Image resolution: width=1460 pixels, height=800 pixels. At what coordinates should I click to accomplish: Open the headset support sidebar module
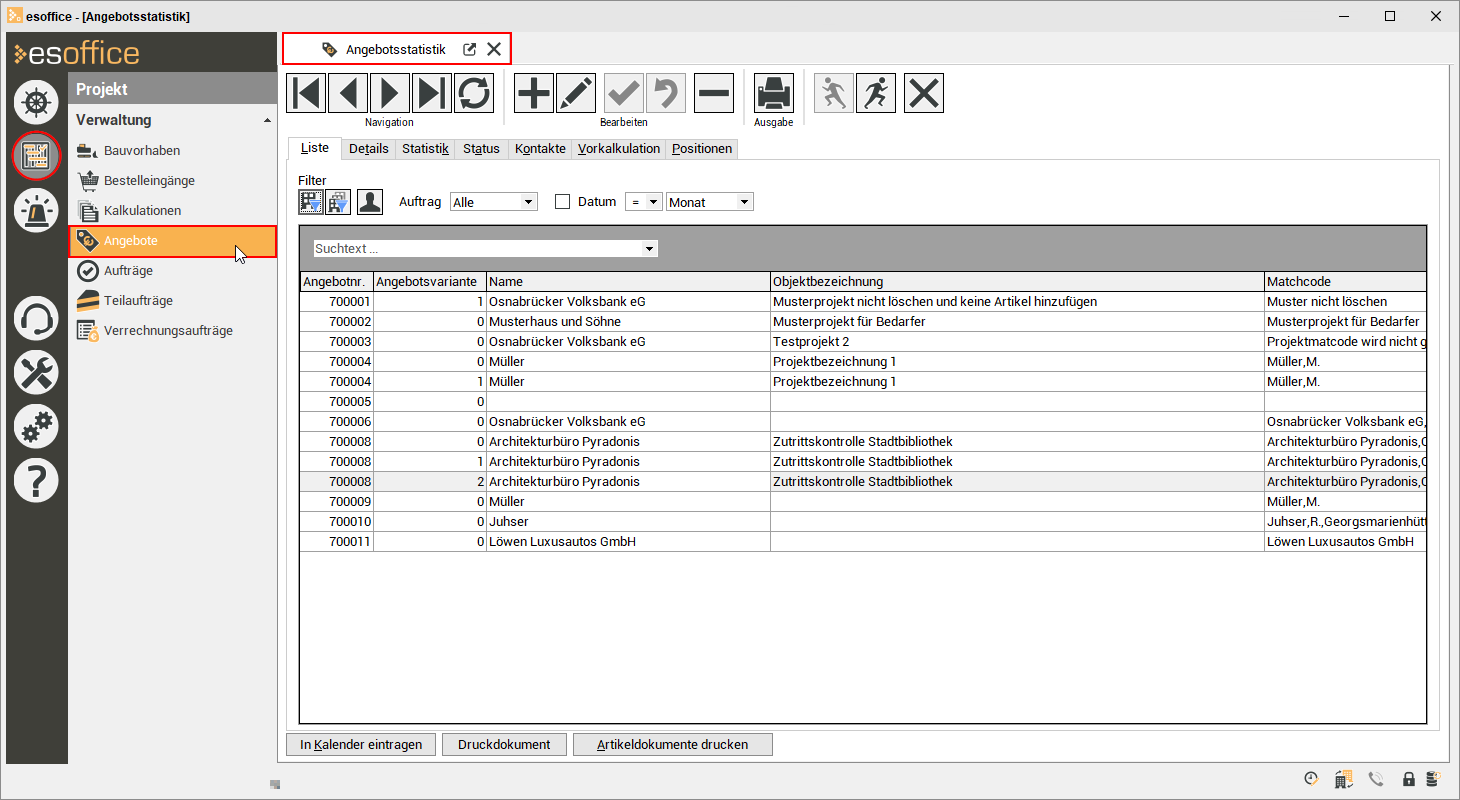37,319
